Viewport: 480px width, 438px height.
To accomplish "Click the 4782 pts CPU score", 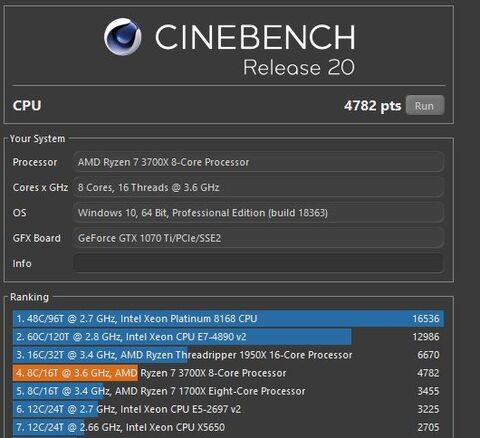I will (372, 106).
